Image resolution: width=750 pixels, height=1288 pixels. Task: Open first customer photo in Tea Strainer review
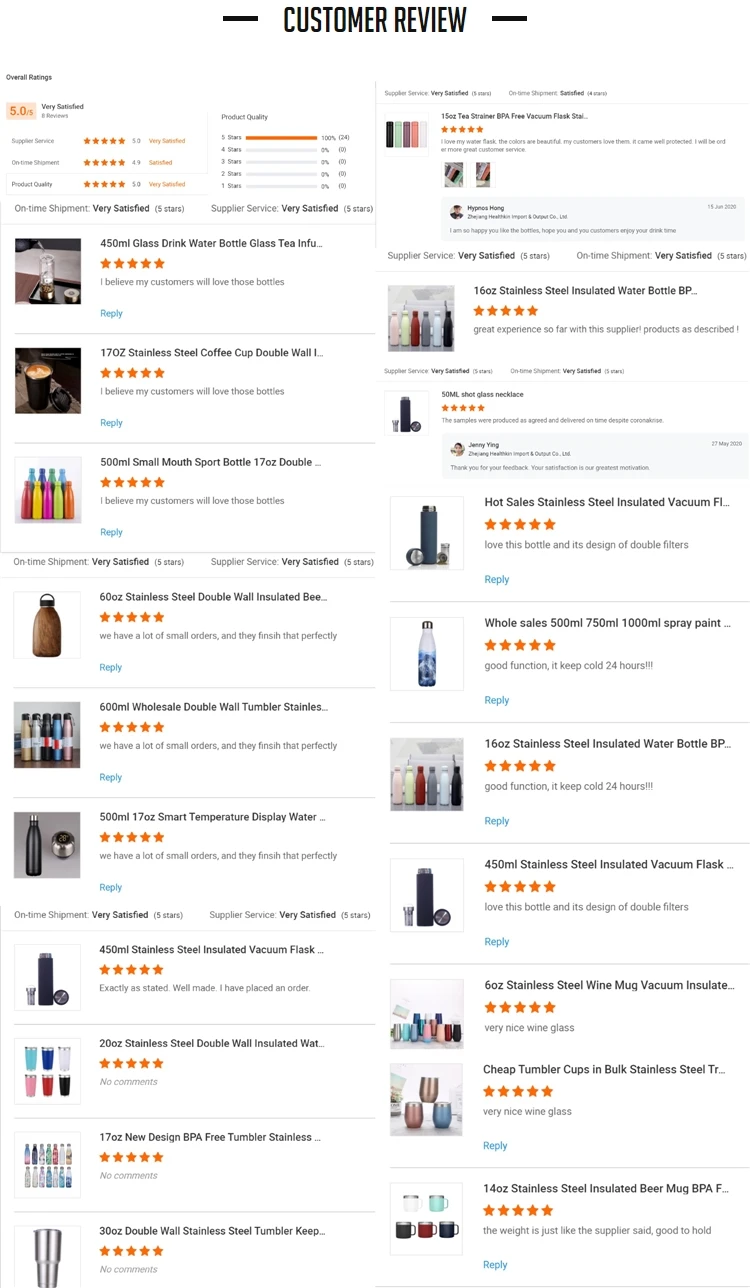pyautogui.click(x=454, y=175)
